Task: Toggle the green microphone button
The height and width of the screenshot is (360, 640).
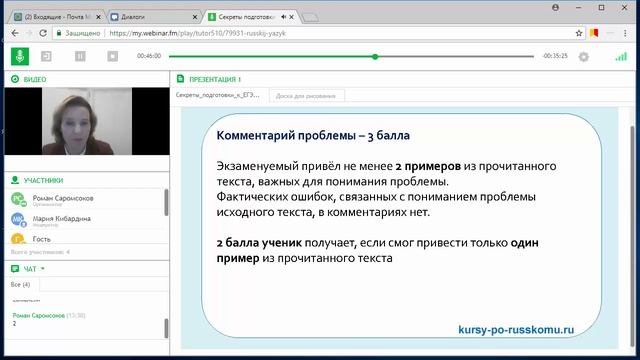Action: tap(20, 56)
